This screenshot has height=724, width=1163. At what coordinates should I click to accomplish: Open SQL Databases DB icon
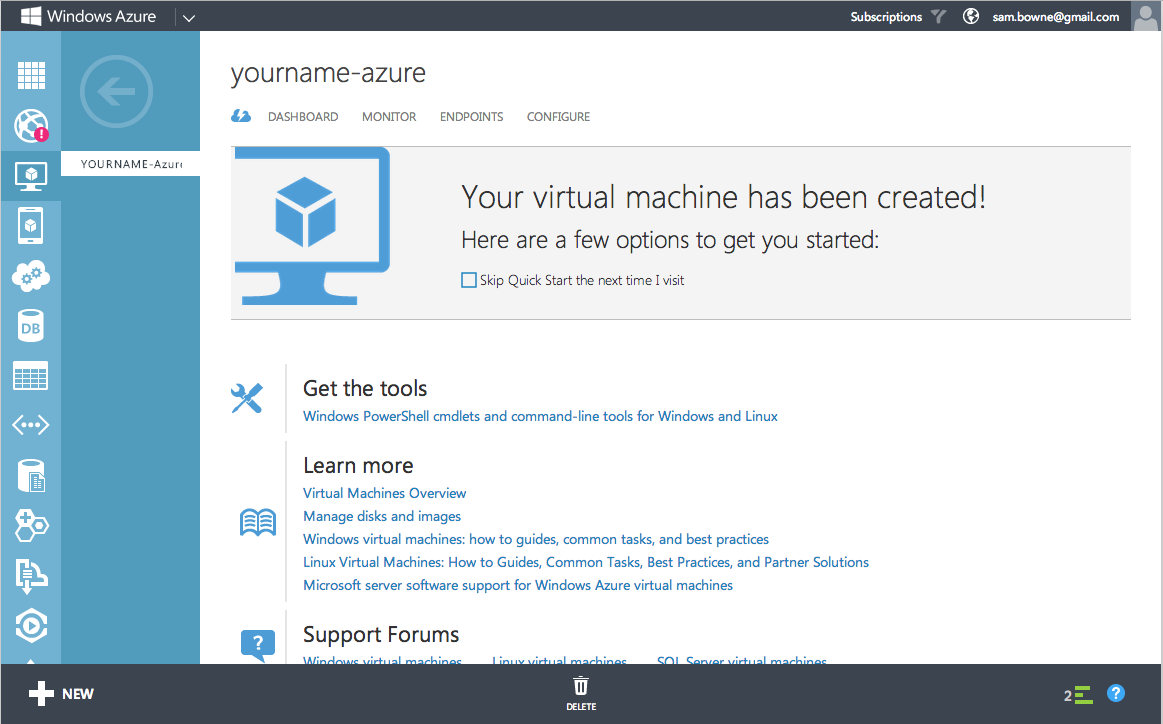click(x=30, y=326)
